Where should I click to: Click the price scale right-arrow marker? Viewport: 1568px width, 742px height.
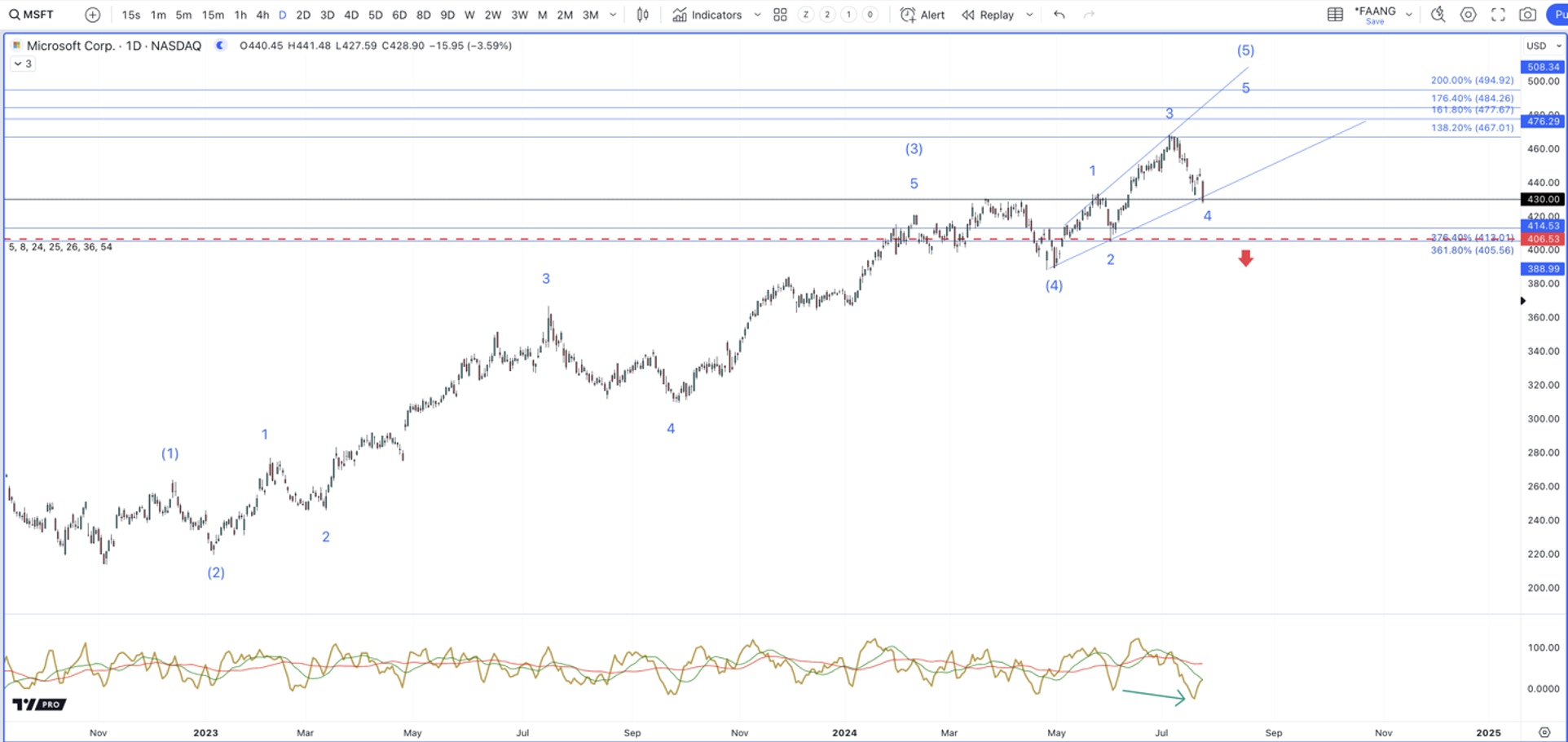1522,301
